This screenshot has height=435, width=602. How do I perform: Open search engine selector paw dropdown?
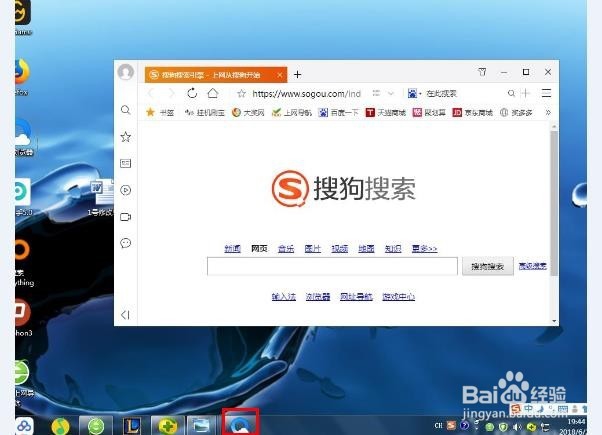pos(414,93)
